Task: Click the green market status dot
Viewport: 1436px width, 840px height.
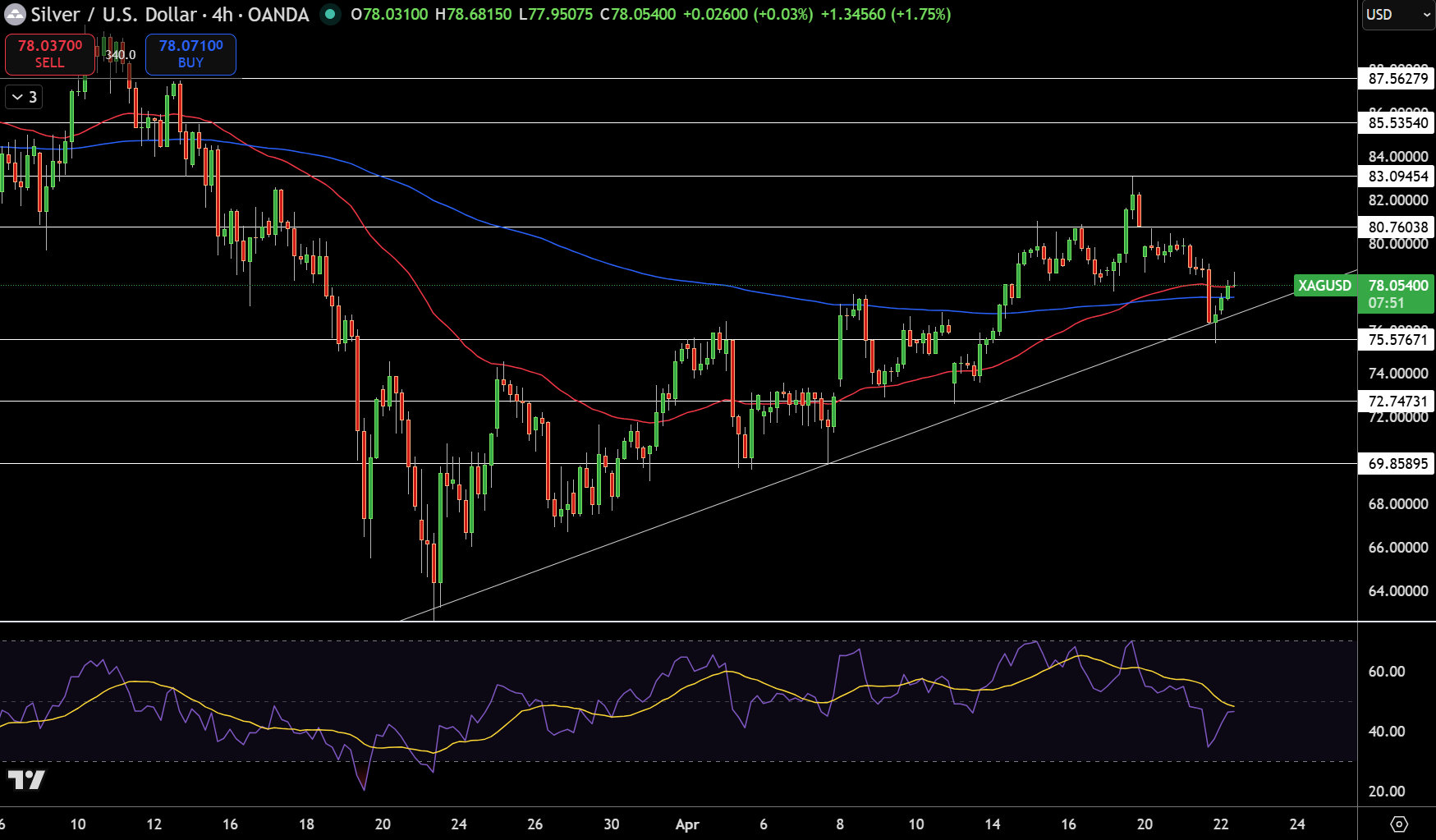Action: pyautogui.click(x=330, y=15)
